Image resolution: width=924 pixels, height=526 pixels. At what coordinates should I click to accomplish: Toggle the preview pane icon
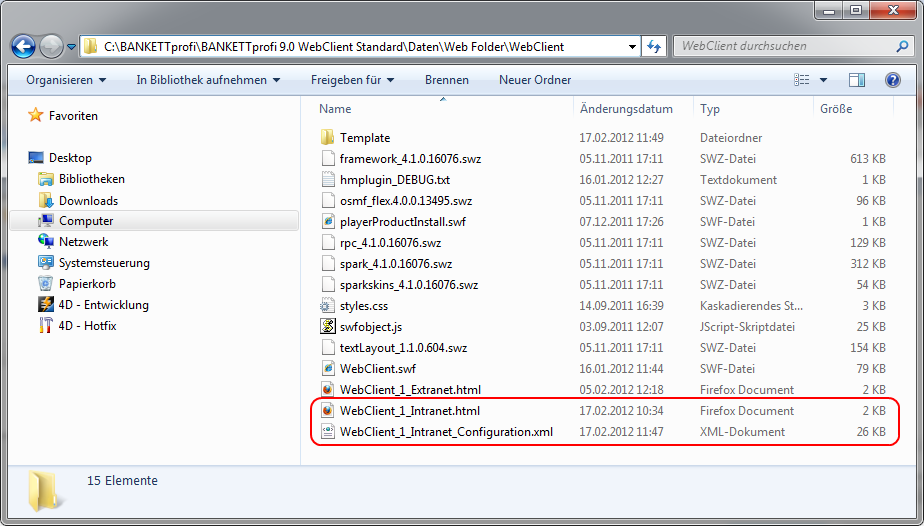click(x=857, y=80)
